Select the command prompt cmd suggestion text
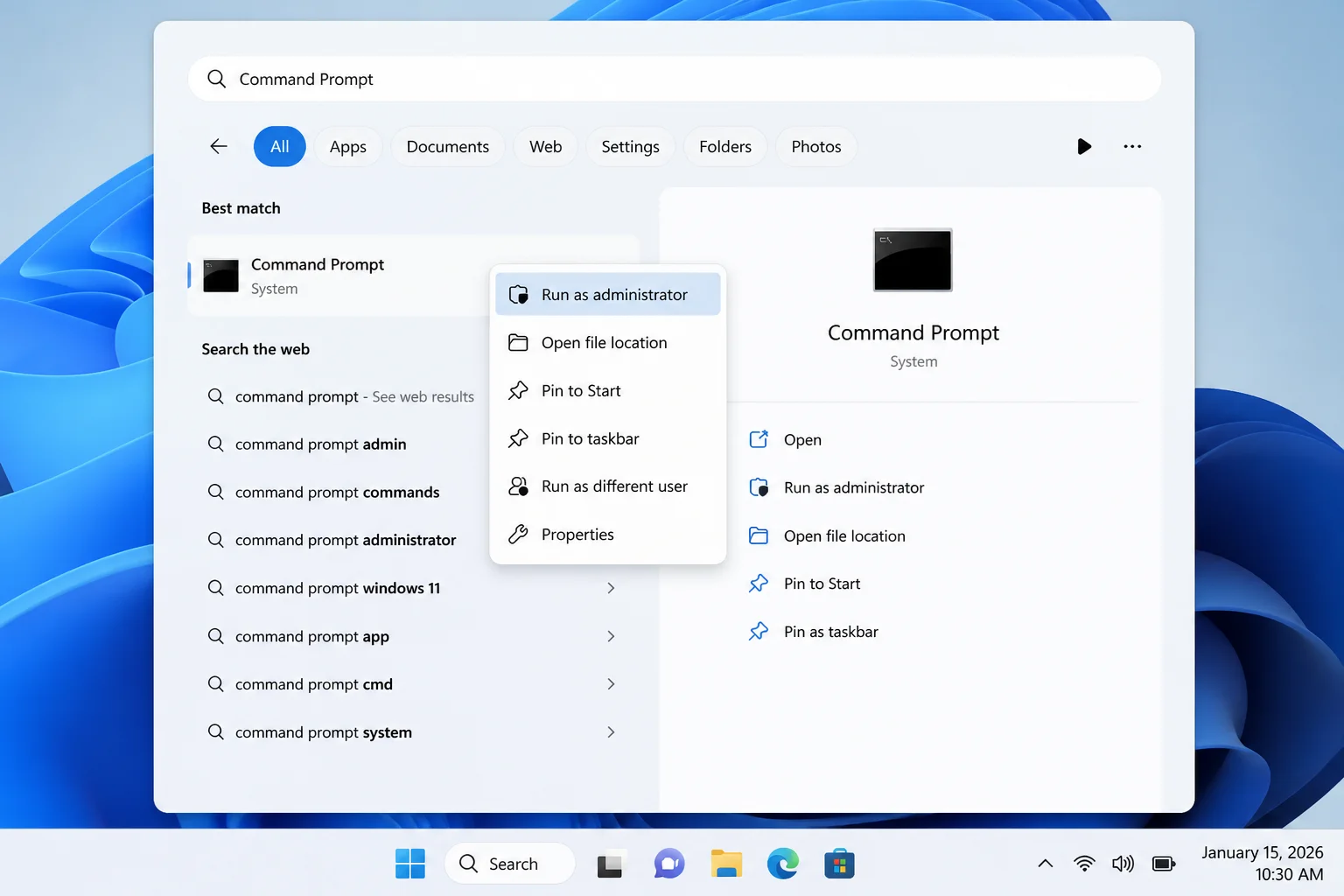 (x=314, y=683)
